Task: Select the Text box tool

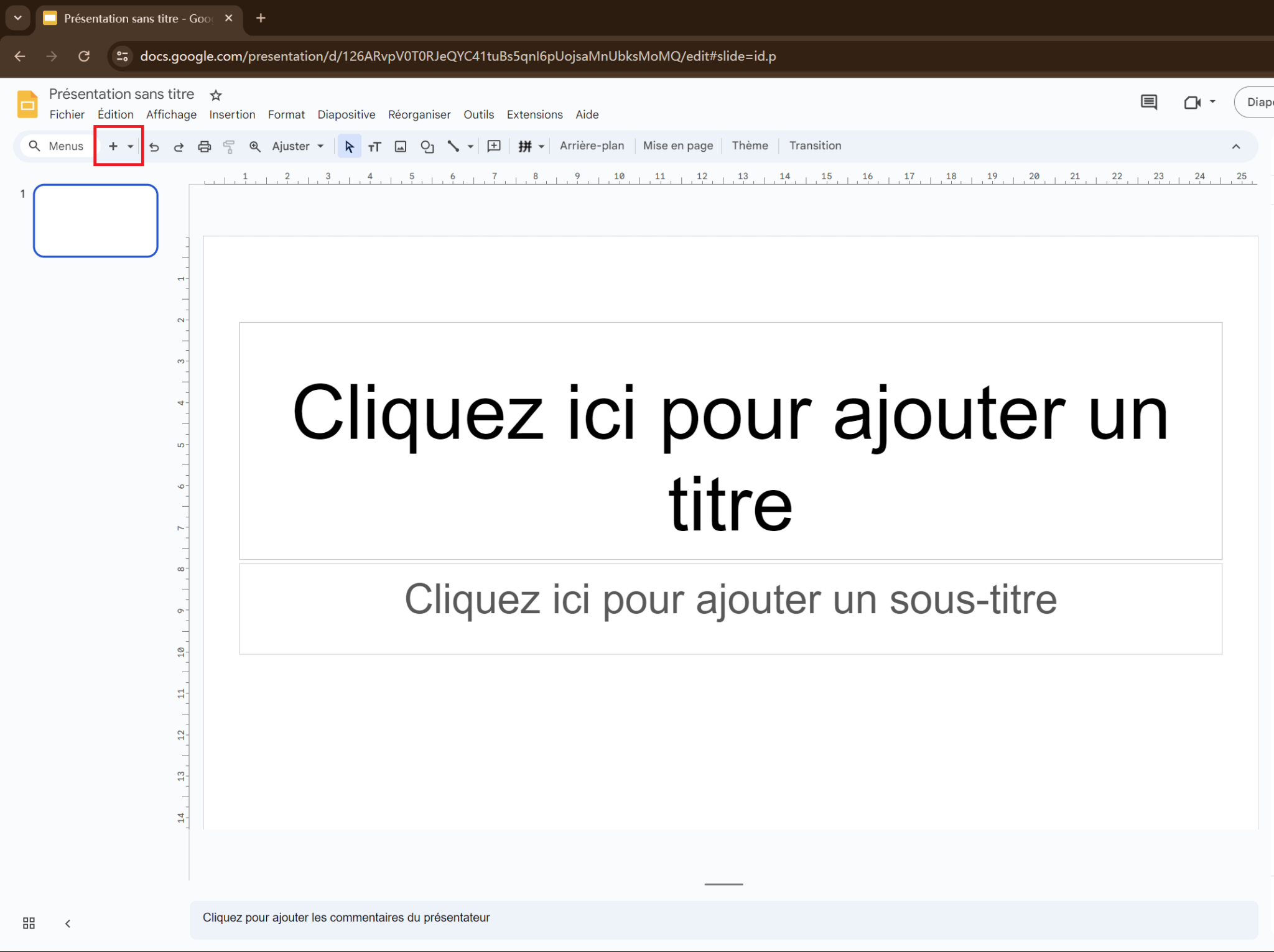Action: point(374,147)
